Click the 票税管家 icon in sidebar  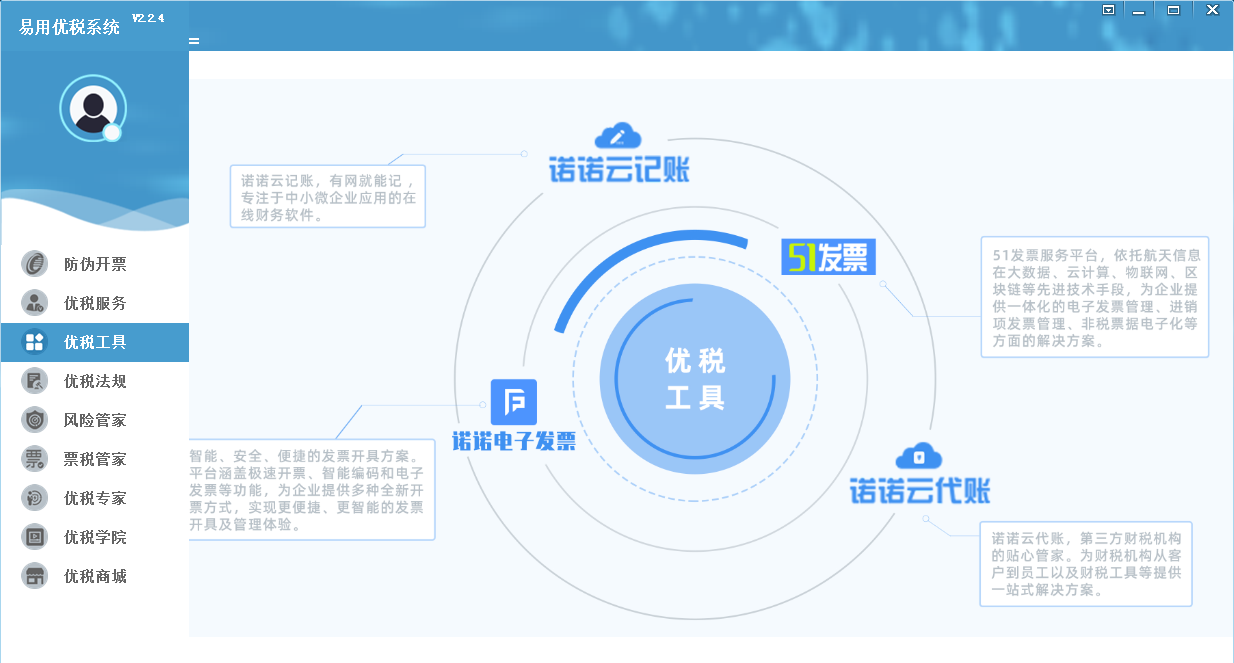(35, 459)
